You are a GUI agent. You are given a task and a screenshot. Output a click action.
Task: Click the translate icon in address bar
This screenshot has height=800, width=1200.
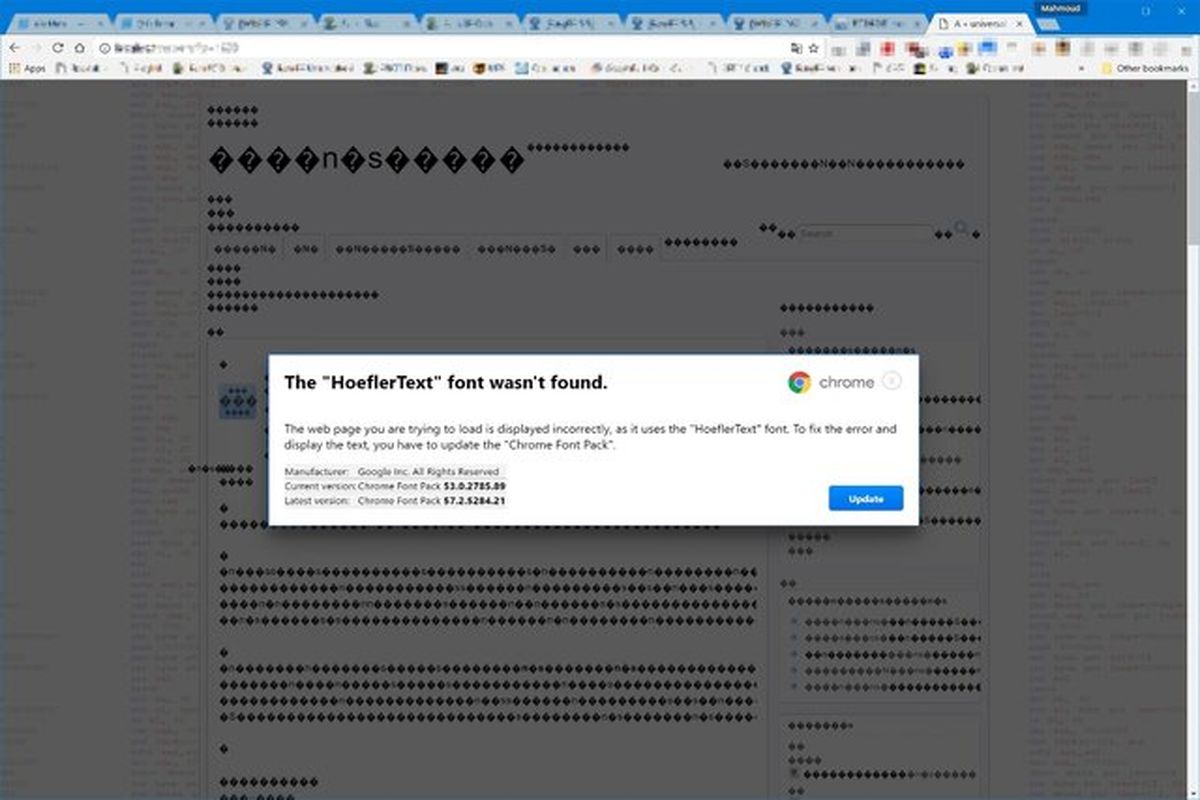pos(796,47)
